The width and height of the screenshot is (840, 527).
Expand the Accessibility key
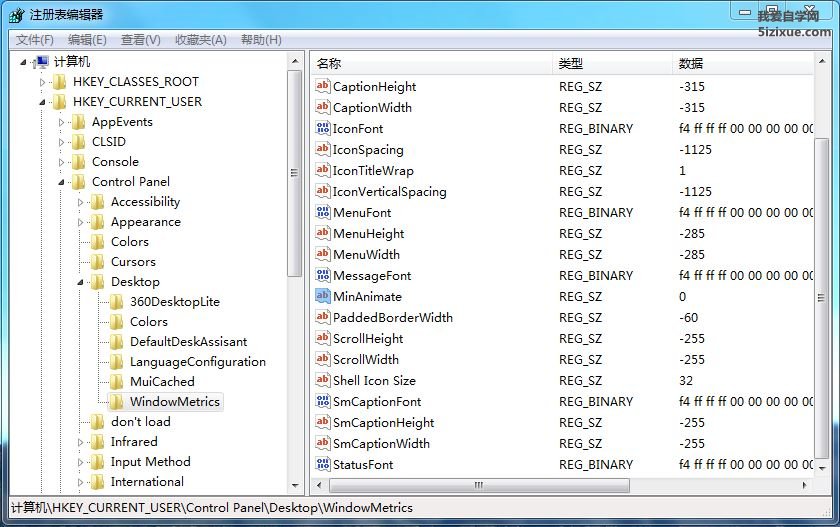(80, 202)
